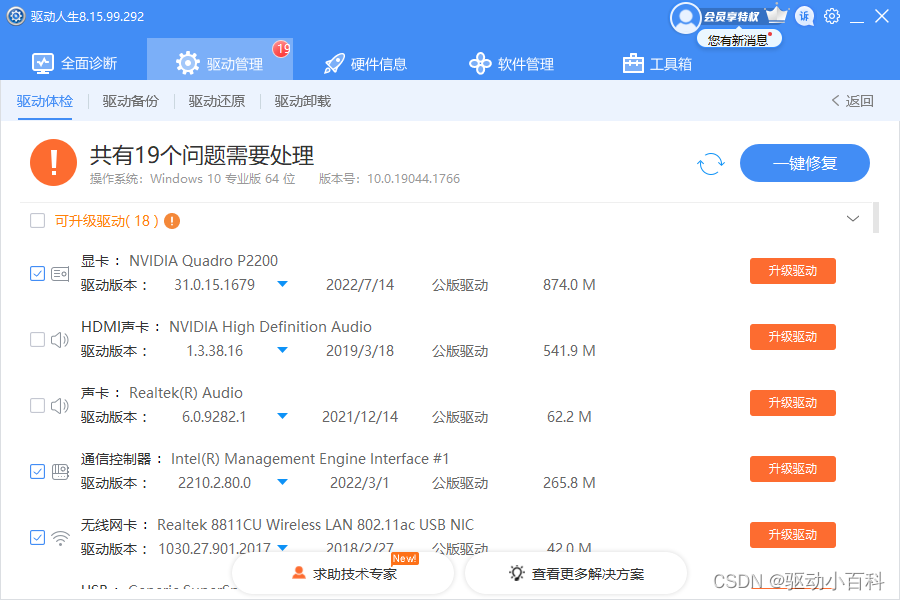Switch to 全面诊断 tab

[75, 63]
